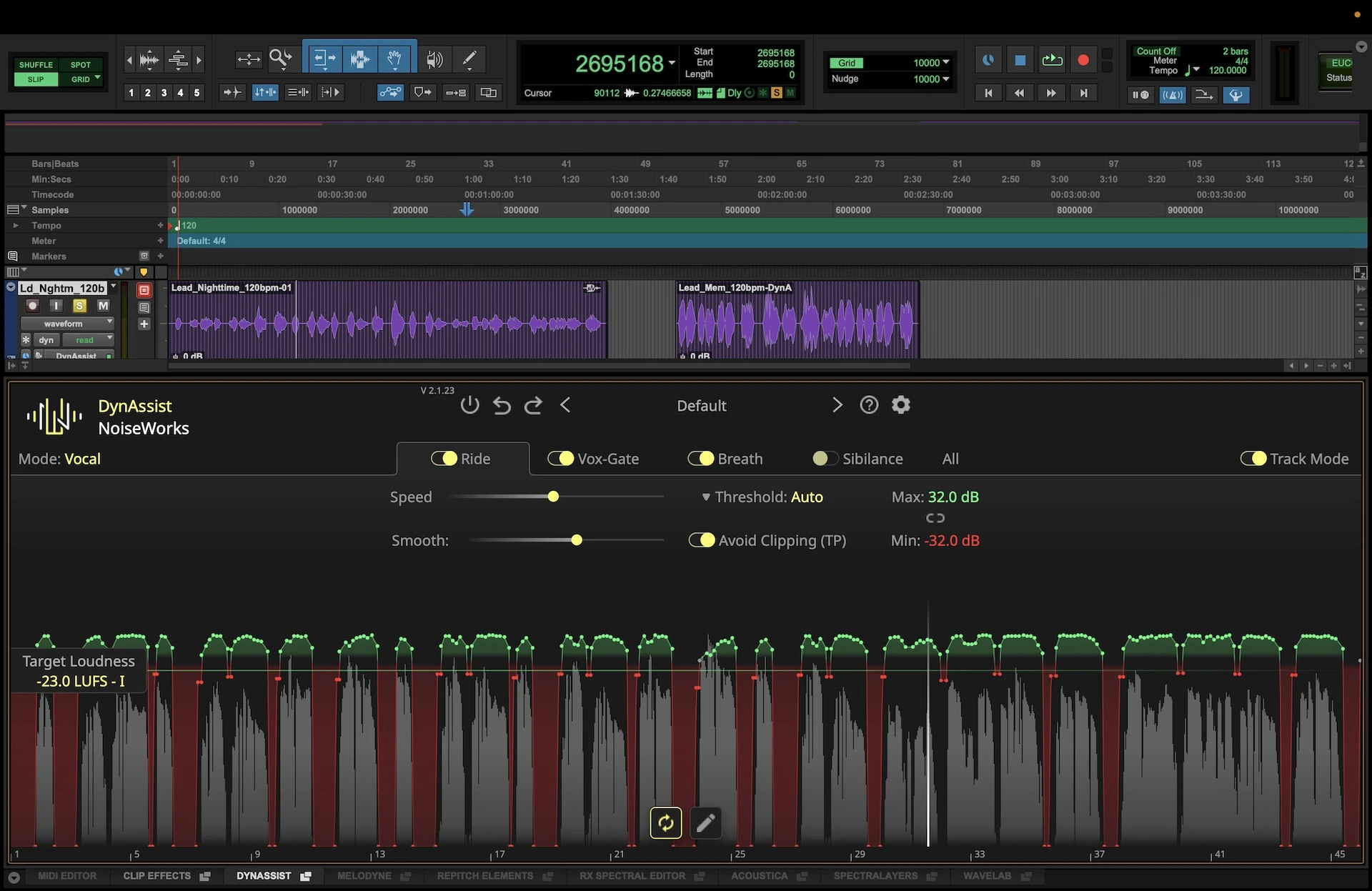Screen dimensions: 1372x891
Task: Click the yellow refresh analysis button
Action: (x=665, y=823)
